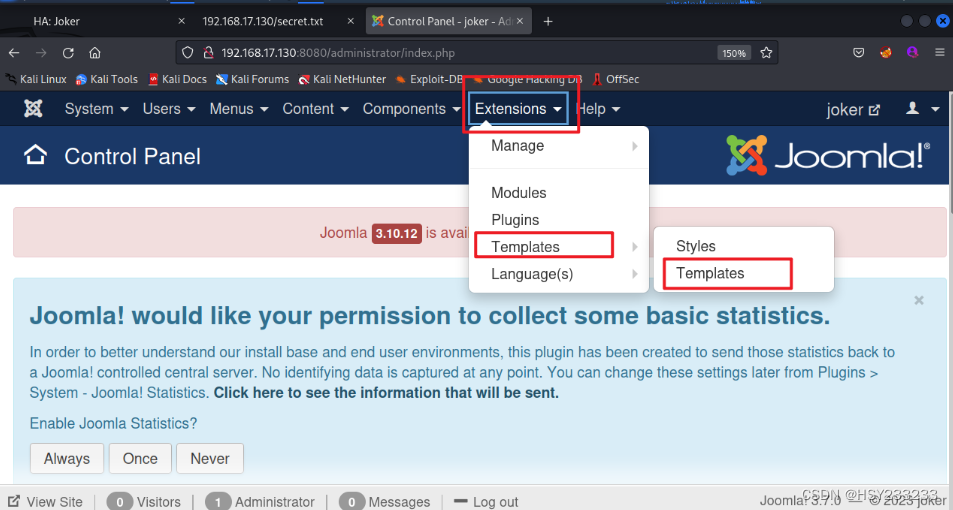Click Log out in status bar
The height and width of the screenshot is (510, 953).
(x=486, y=502)
